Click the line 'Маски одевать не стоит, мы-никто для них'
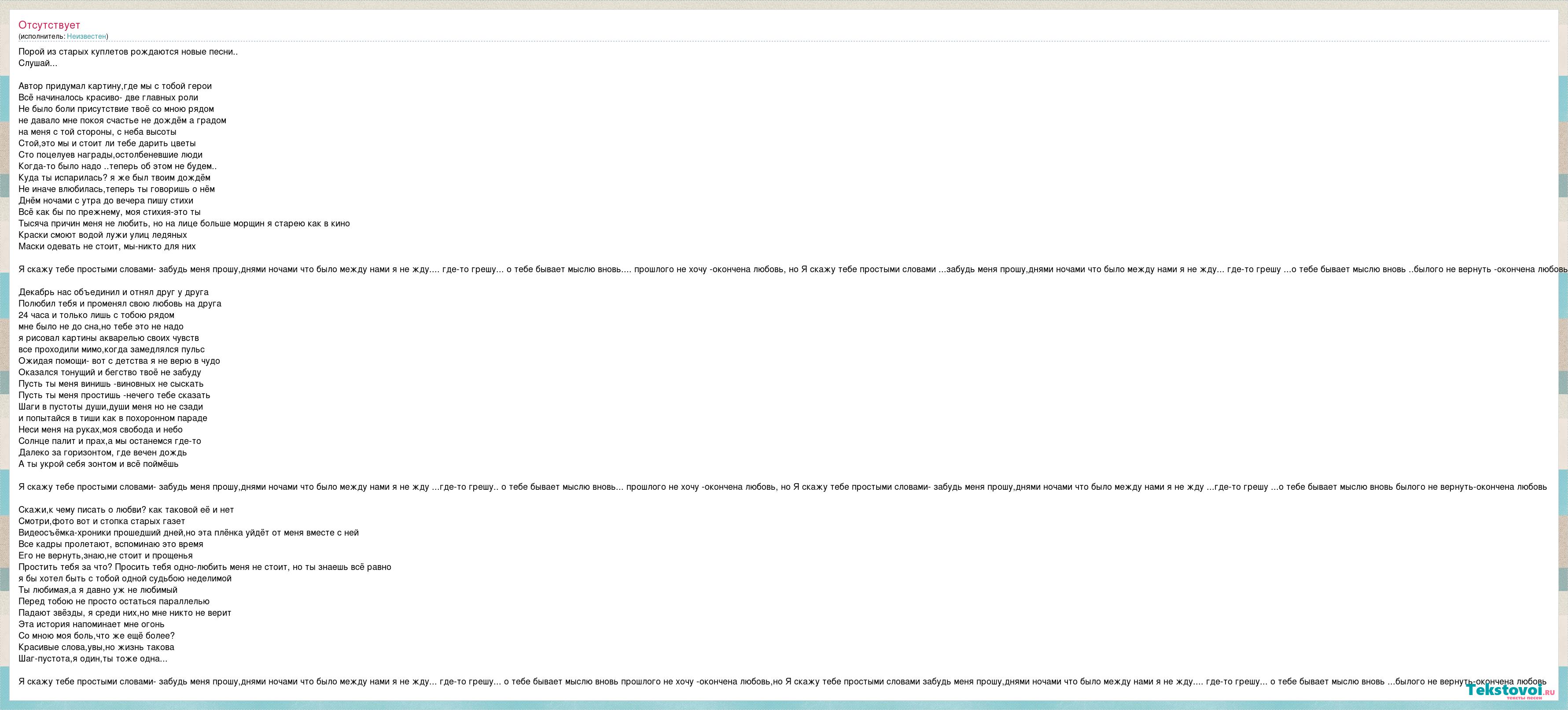This screenshot has height=710, width=1568. [x=107, y=247]
